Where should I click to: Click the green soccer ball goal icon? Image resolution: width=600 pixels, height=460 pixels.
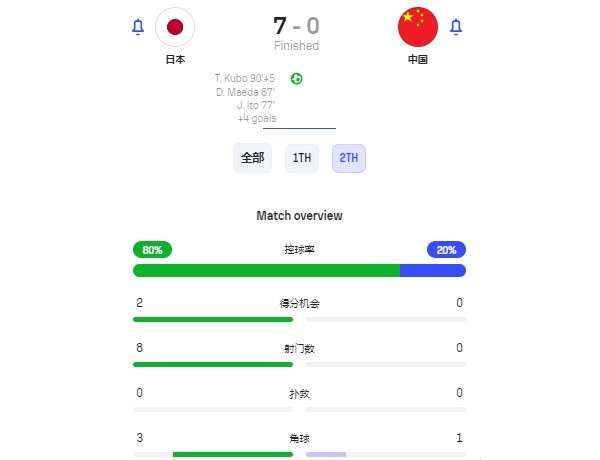click(x=297, y=79)
